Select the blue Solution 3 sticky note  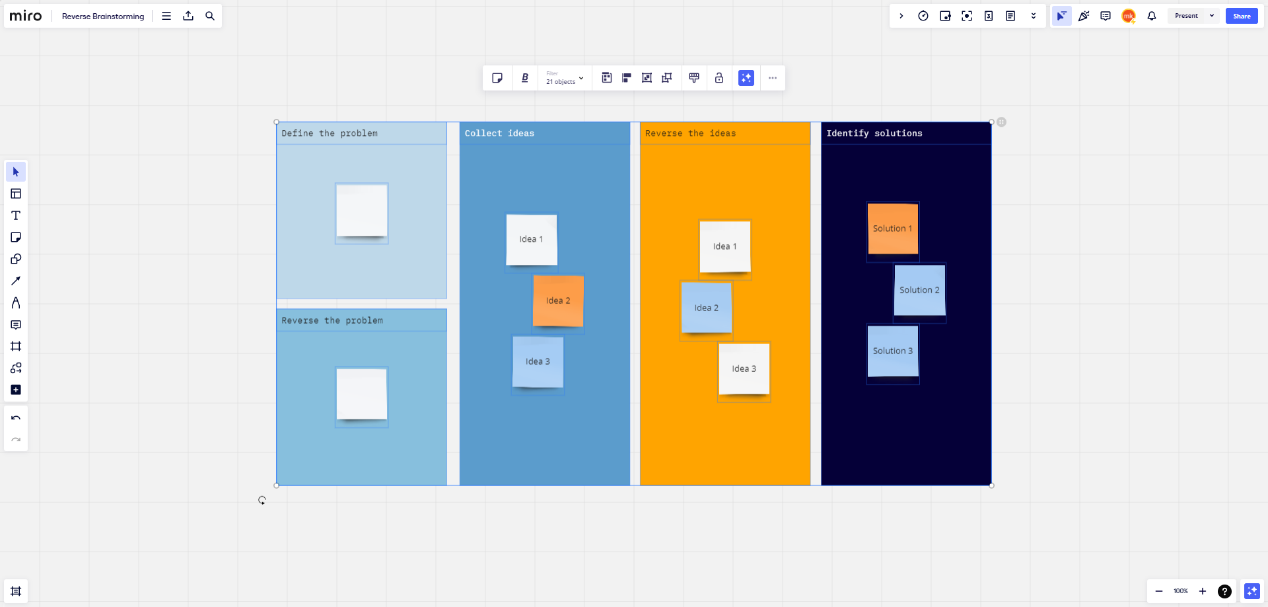coord(893,351)
